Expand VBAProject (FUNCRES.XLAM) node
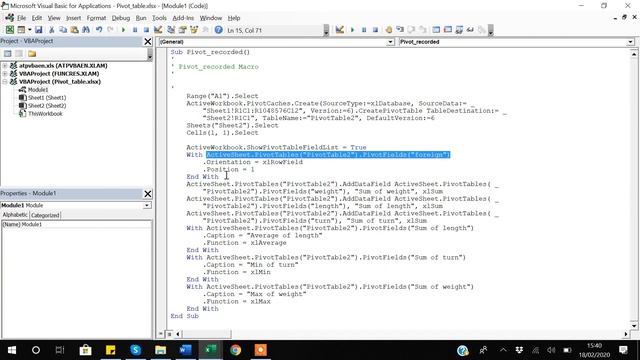Viewport: 640px width, 360px height. click(x=5, y=73)
